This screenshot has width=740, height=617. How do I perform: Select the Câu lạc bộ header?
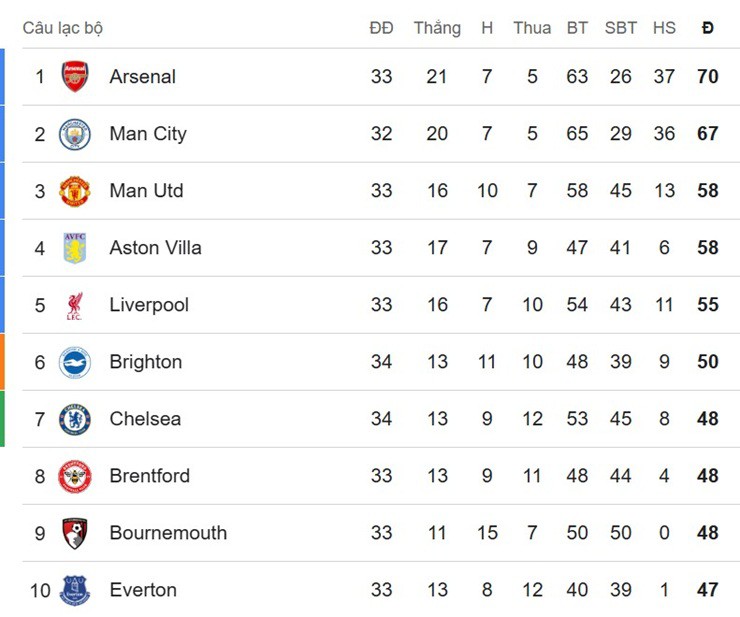click(x=63, y=28)
